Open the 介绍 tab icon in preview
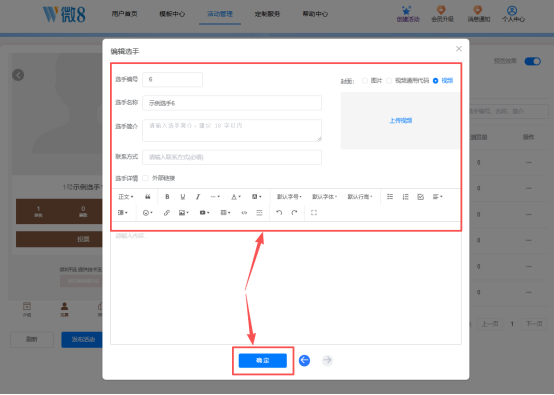Image resolution: width=554 pixels, height=395 pixels. coord(27,309)
